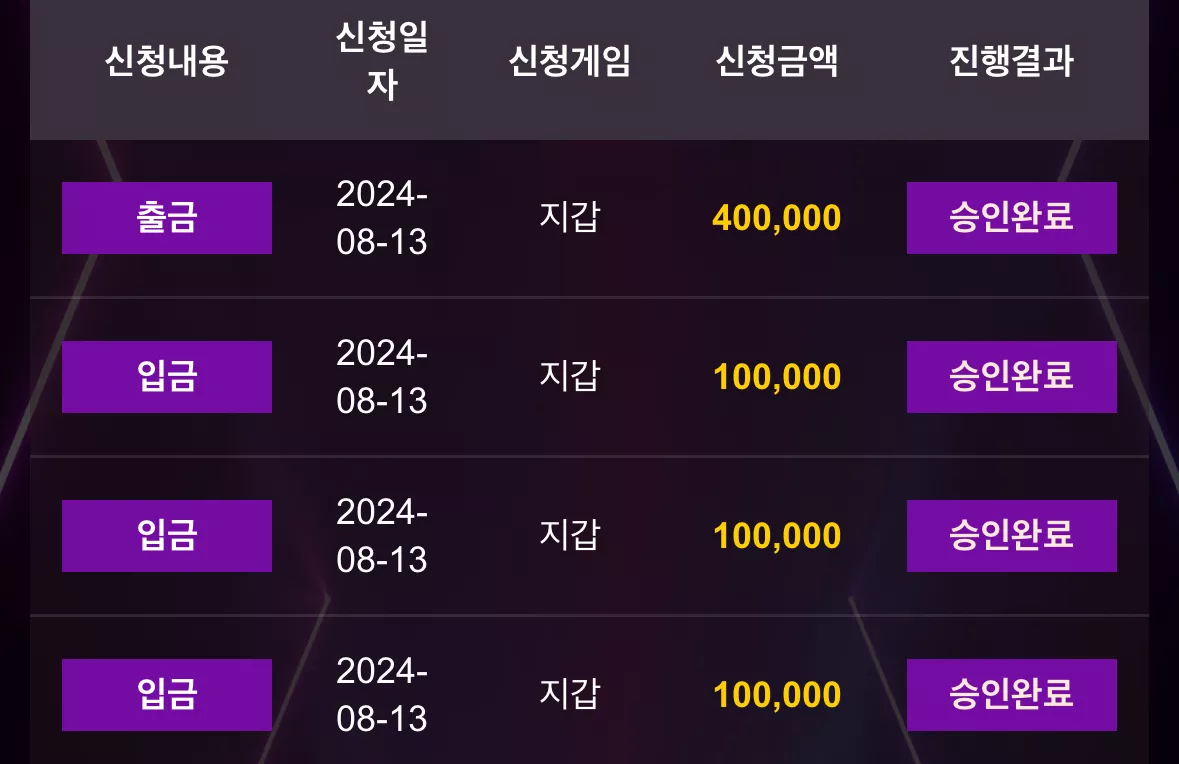Click the 신청내용 column header

point(166,61)
